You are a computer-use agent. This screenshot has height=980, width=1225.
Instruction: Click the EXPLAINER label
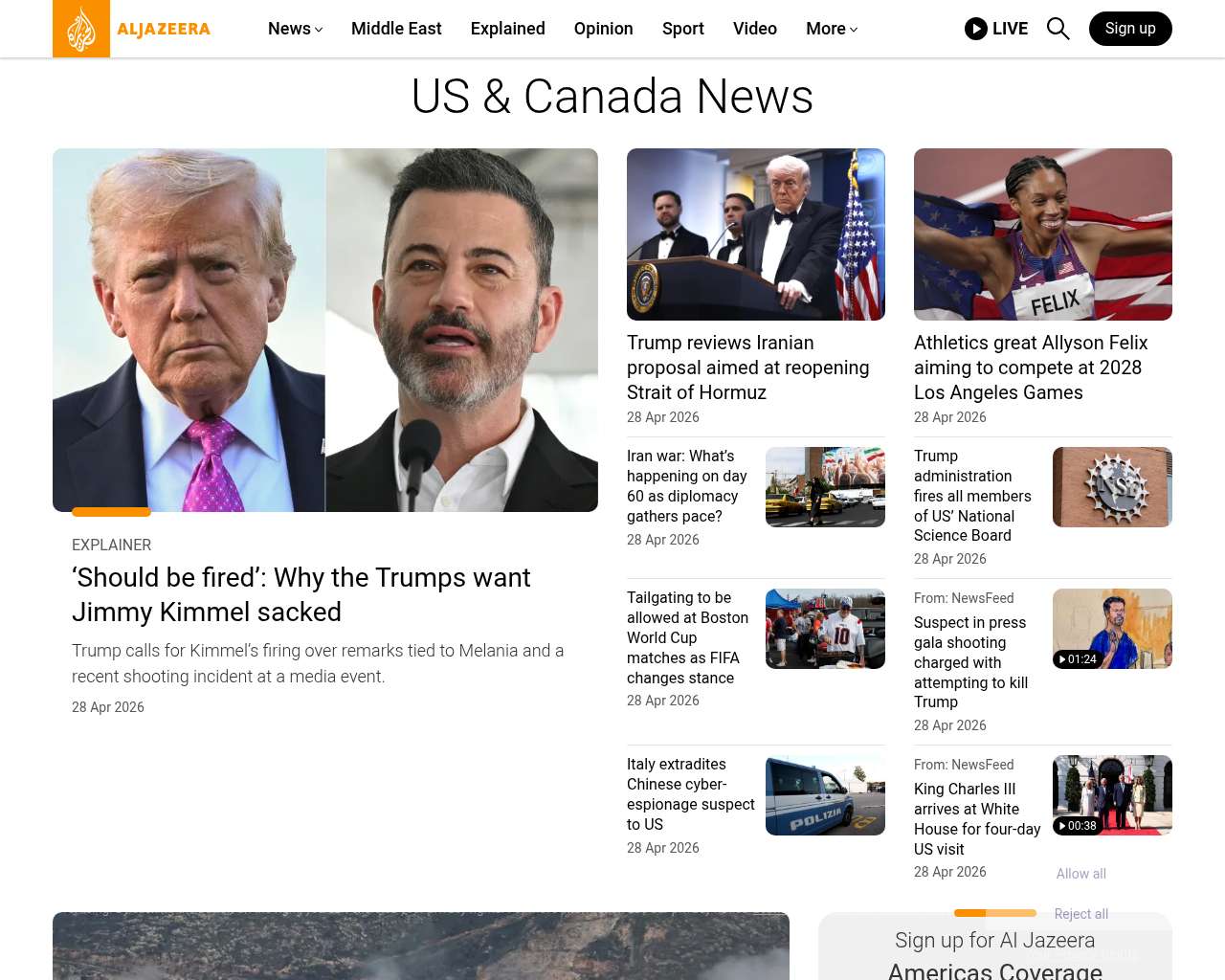[112, 545]
